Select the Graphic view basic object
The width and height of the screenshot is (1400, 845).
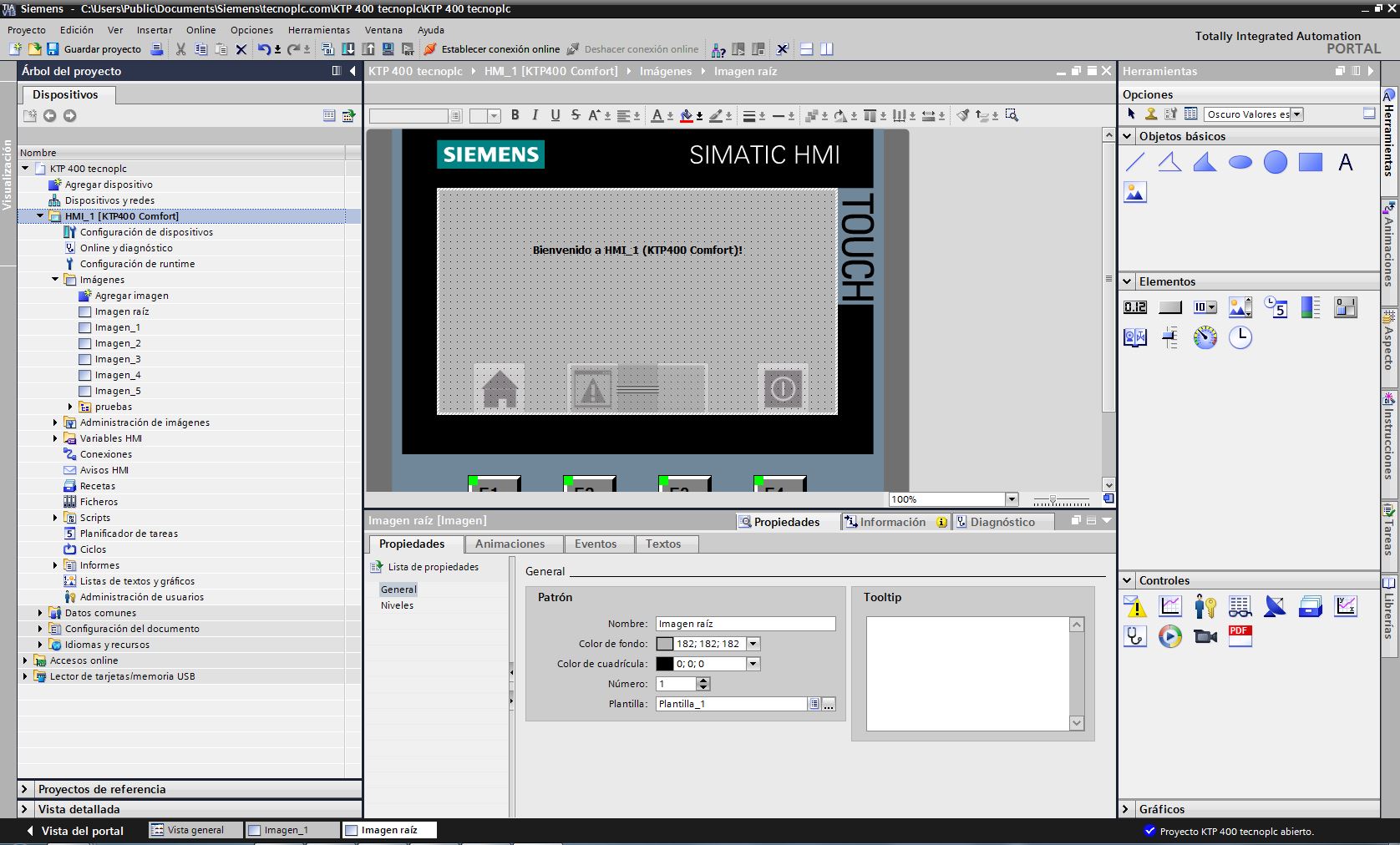[x=1135, y=193]
